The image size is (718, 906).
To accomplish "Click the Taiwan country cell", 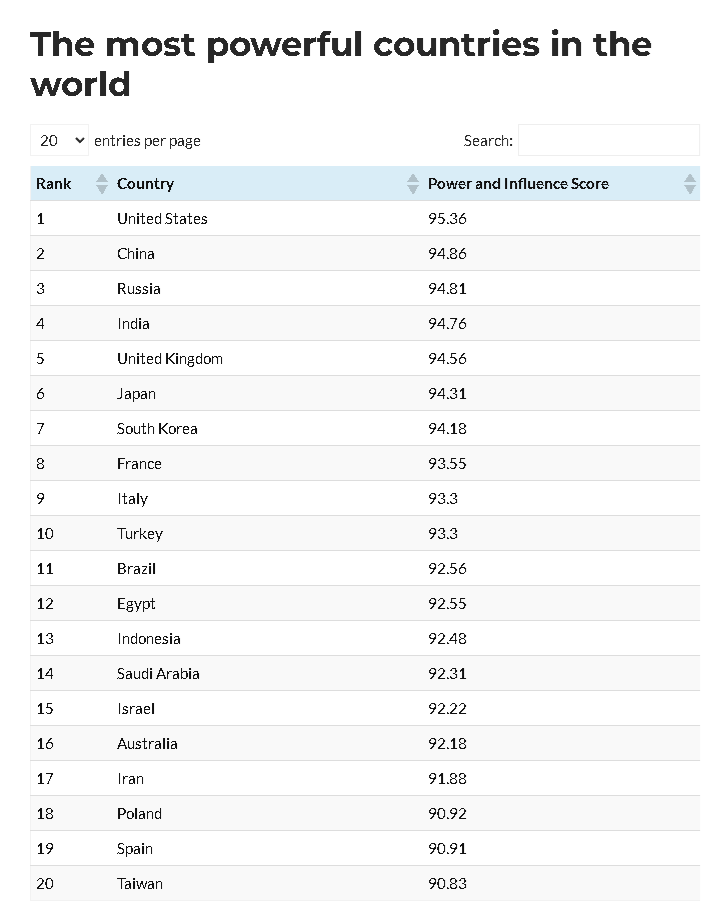I will 140,884.
